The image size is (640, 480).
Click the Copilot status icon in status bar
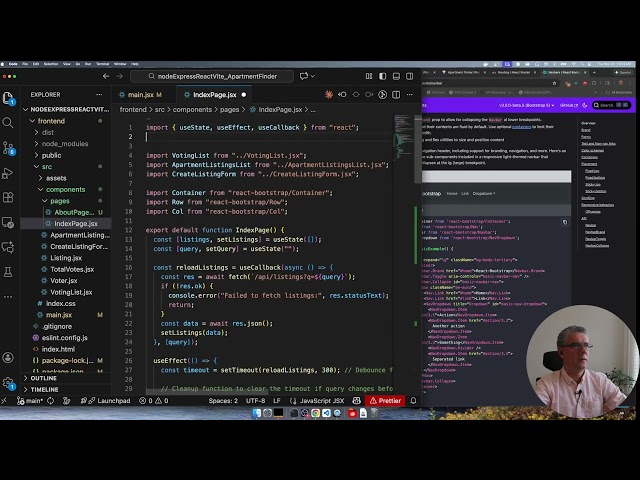[x=356, y=401]
